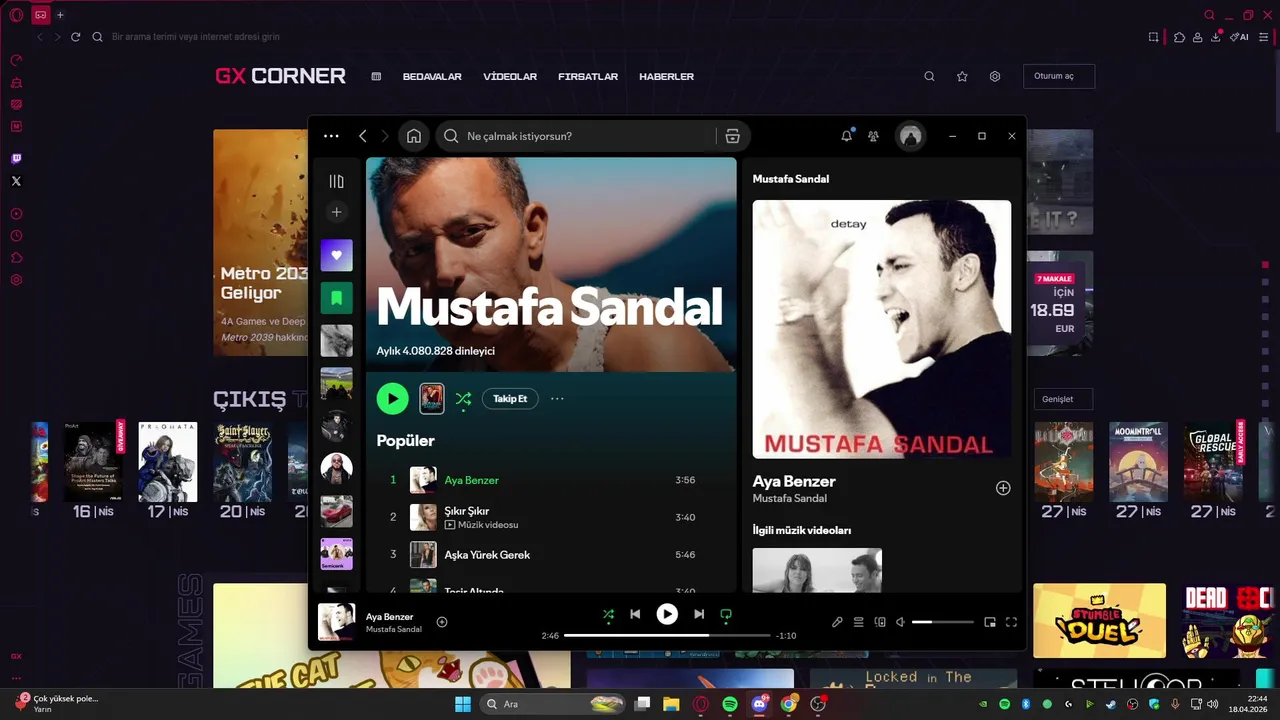Open Discord from the taskbar

coord(759,704)
